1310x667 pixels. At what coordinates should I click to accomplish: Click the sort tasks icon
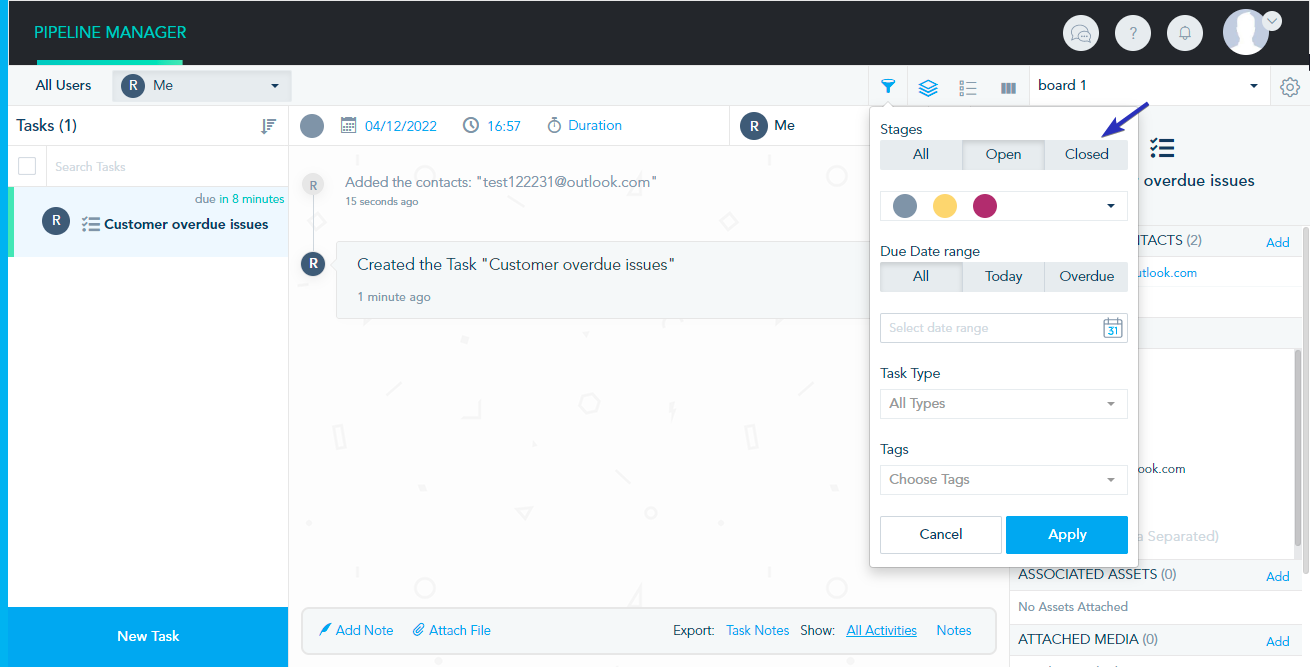coord(268,126)
